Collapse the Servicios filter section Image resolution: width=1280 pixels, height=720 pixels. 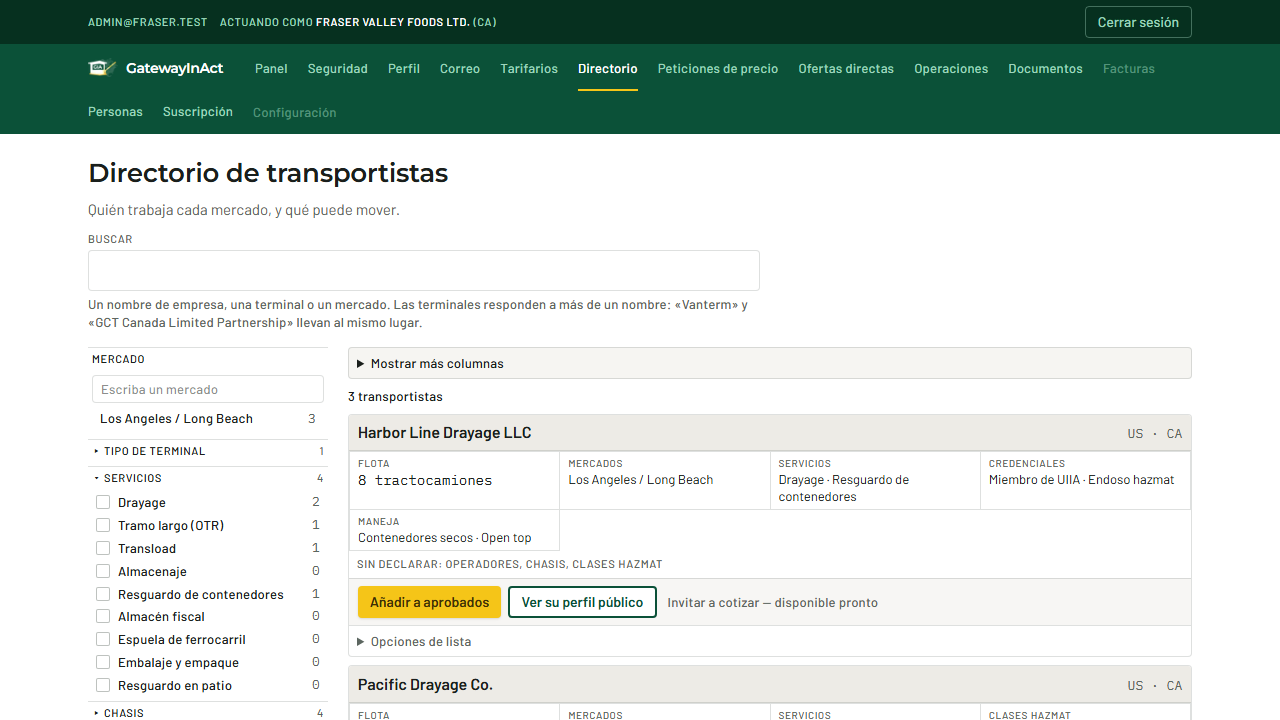(x=208, y=478)
